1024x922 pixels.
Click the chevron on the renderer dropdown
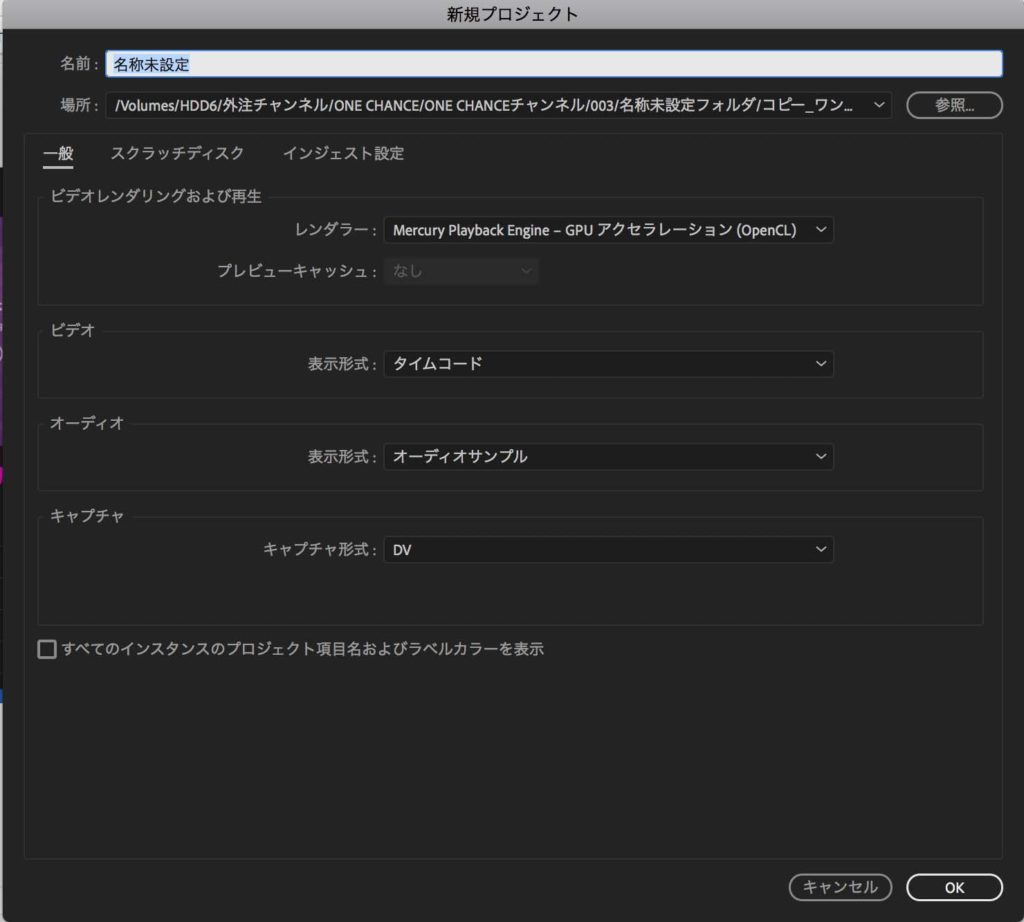point(820,229)
